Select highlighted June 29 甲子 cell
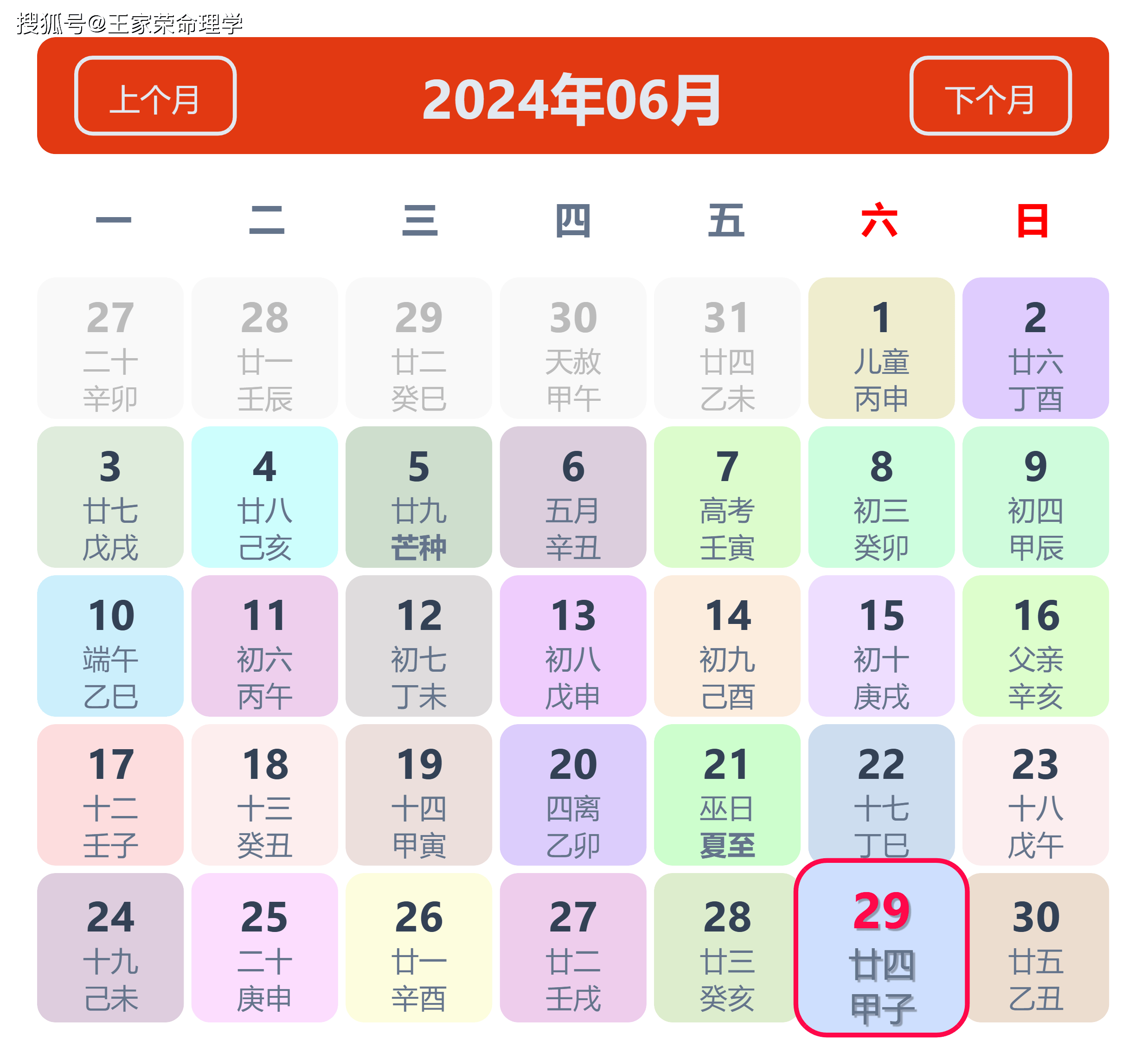The width and height of the screenshot is (1148, 1060). point(881,948)
